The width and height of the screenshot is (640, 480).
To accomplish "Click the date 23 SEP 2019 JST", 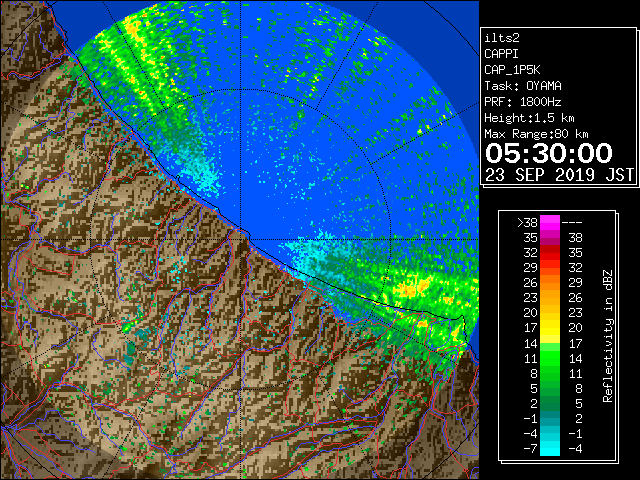I will pyautogui.click(x=559, y=175).
